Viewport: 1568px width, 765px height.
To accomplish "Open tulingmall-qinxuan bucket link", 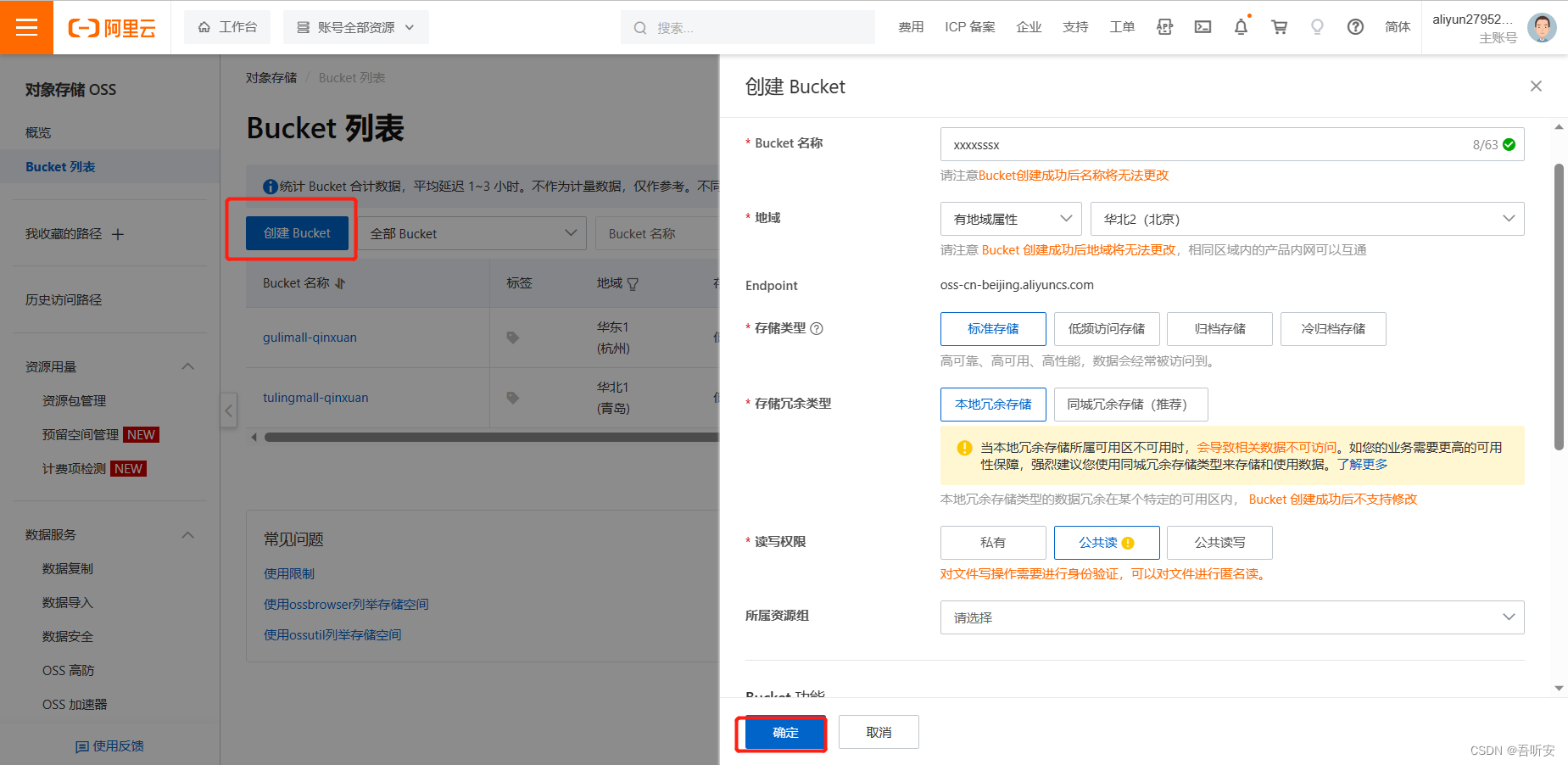I will [315, 398].
